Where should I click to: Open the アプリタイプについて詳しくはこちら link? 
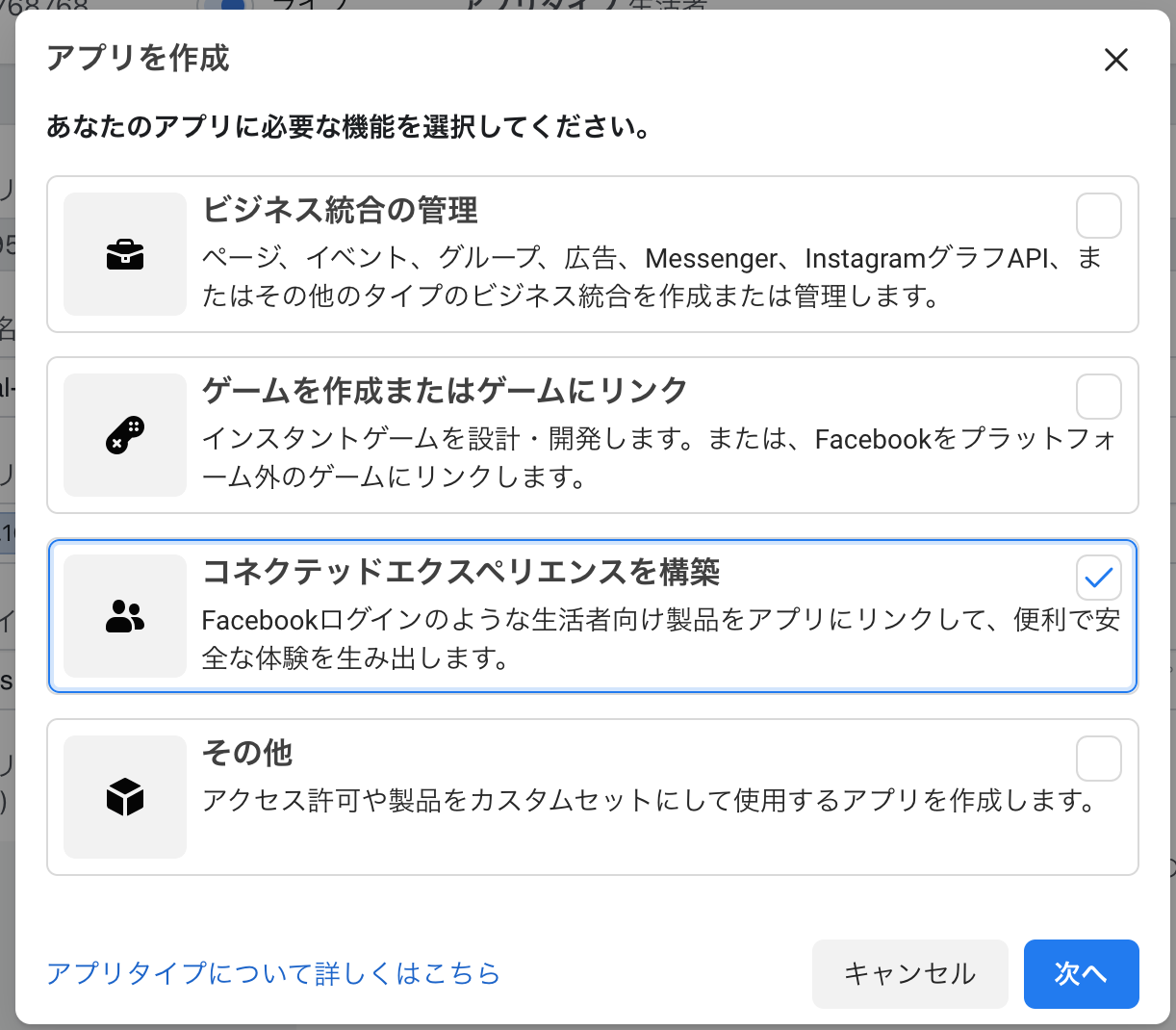pyautogui.click(x=273, y=974)
